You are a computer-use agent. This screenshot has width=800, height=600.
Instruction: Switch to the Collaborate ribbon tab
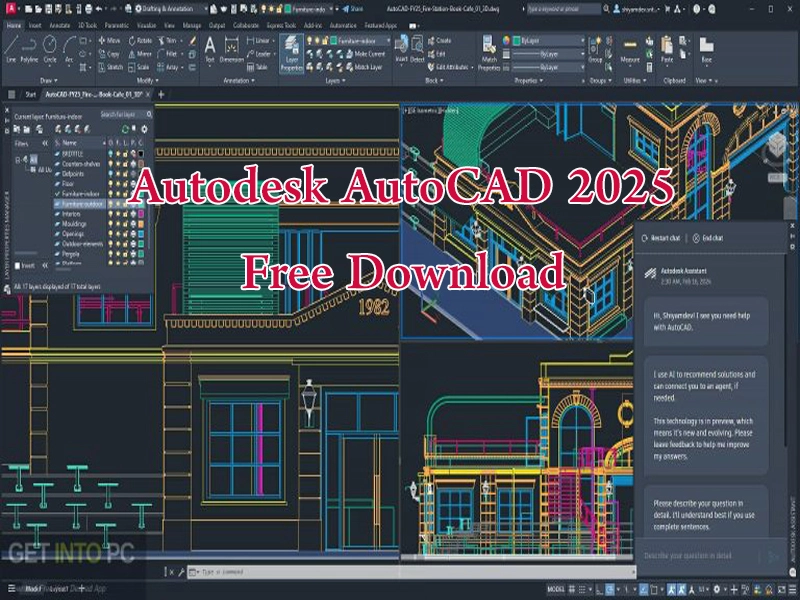[245, 25]
